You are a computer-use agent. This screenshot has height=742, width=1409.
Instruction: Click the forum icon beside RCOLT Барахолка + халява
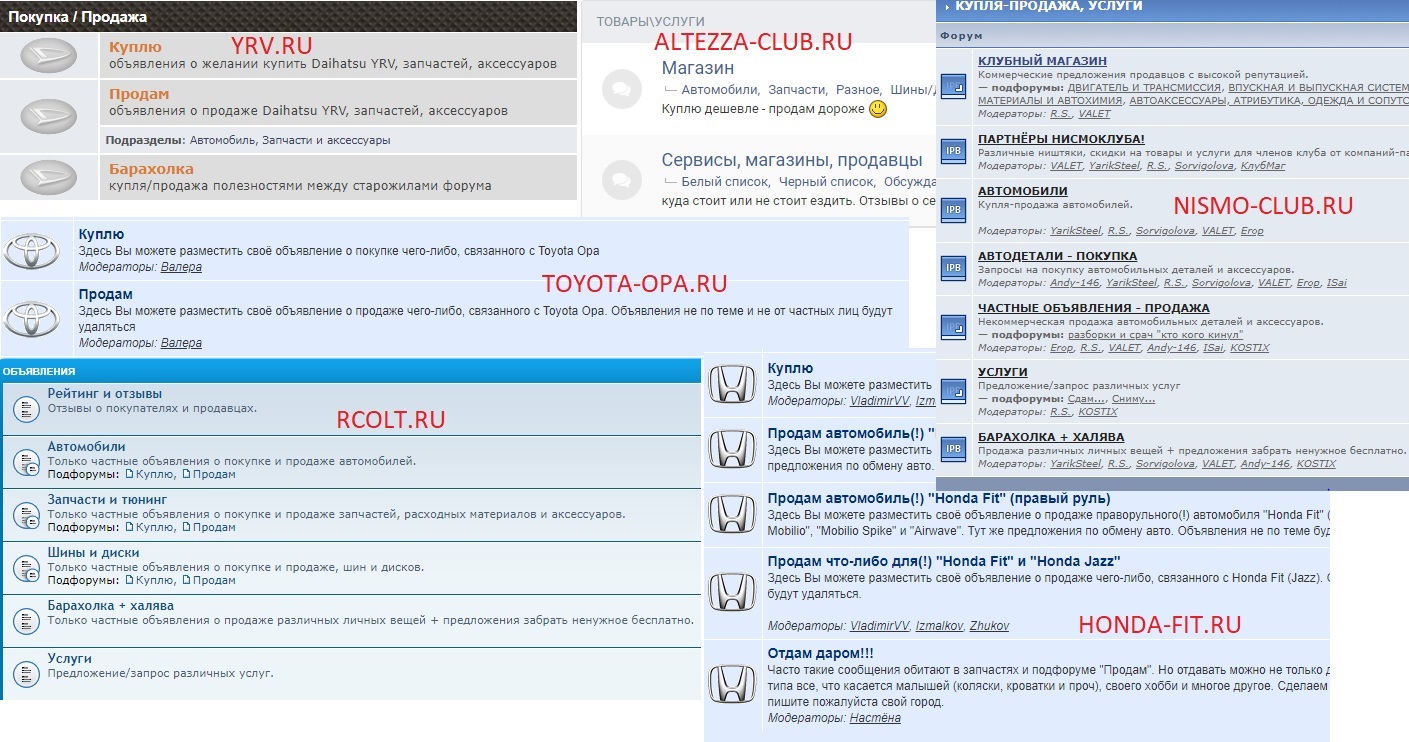25,621
